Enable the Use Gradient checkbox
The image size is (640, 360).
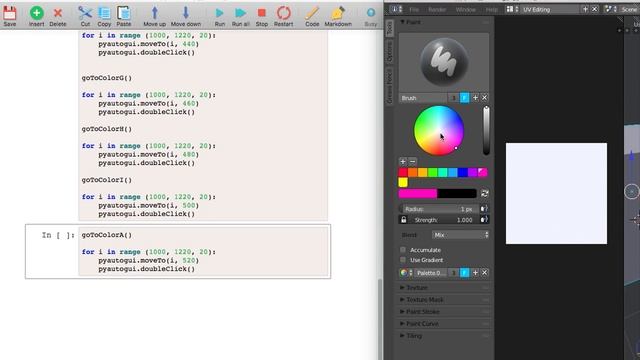click(x=403, y=260)
